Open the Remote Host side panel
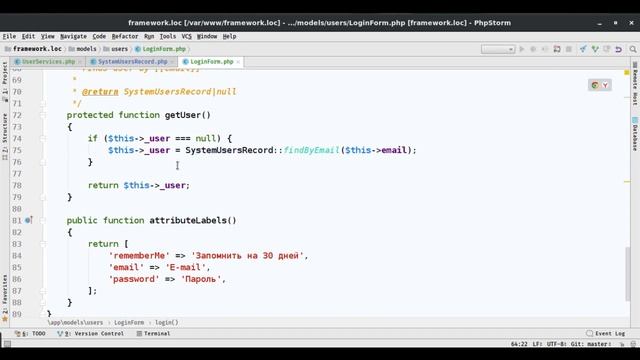Viewport: 640px width, 360px height. click(635, 84)
